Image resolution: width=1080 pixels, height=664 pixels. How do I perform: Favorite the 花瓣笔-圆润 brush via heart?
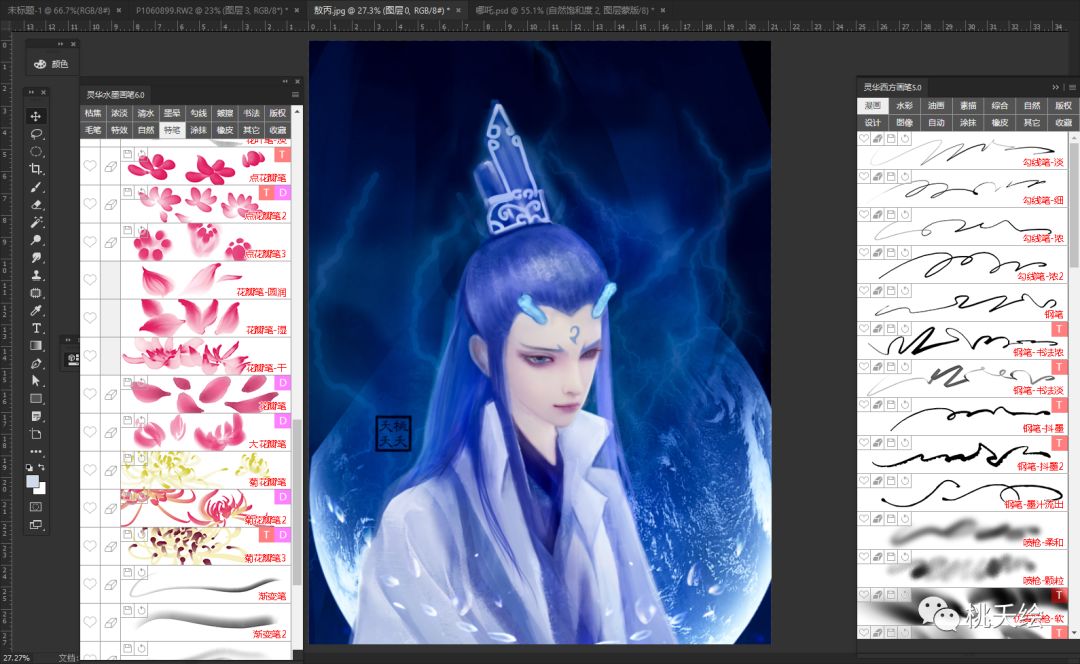click(x=90, y=280)
